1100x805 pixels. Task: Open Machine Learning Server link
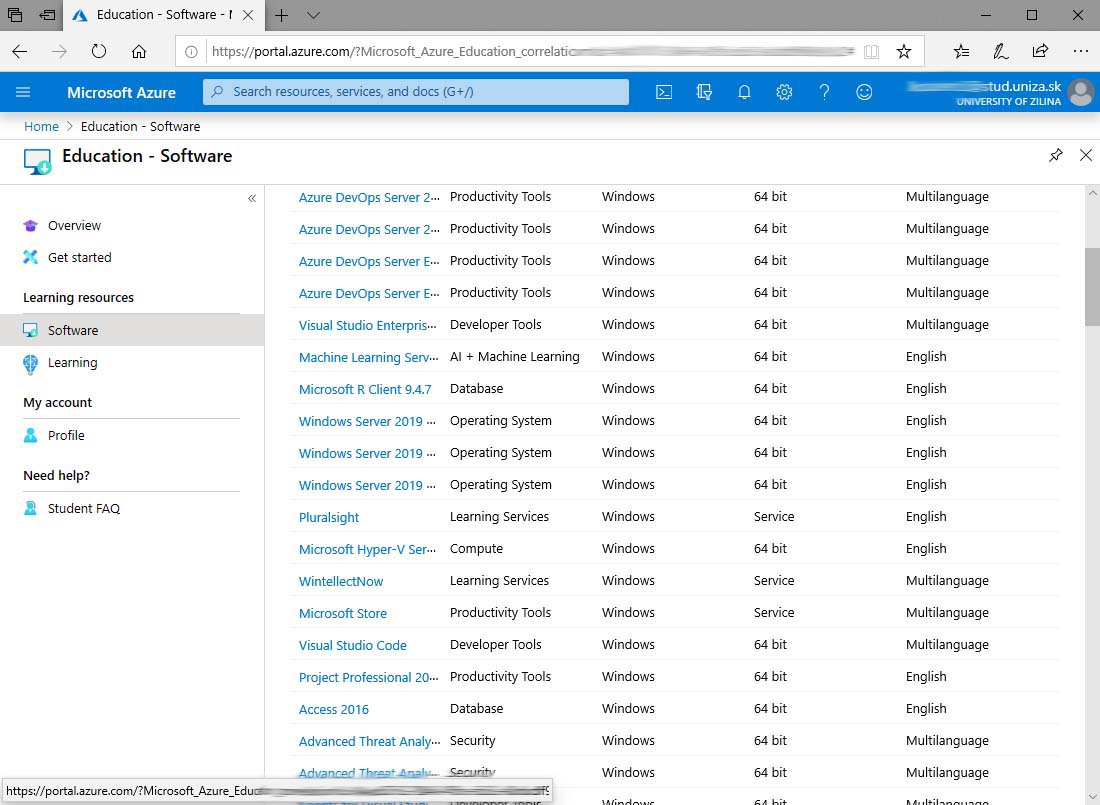point(368,357)
